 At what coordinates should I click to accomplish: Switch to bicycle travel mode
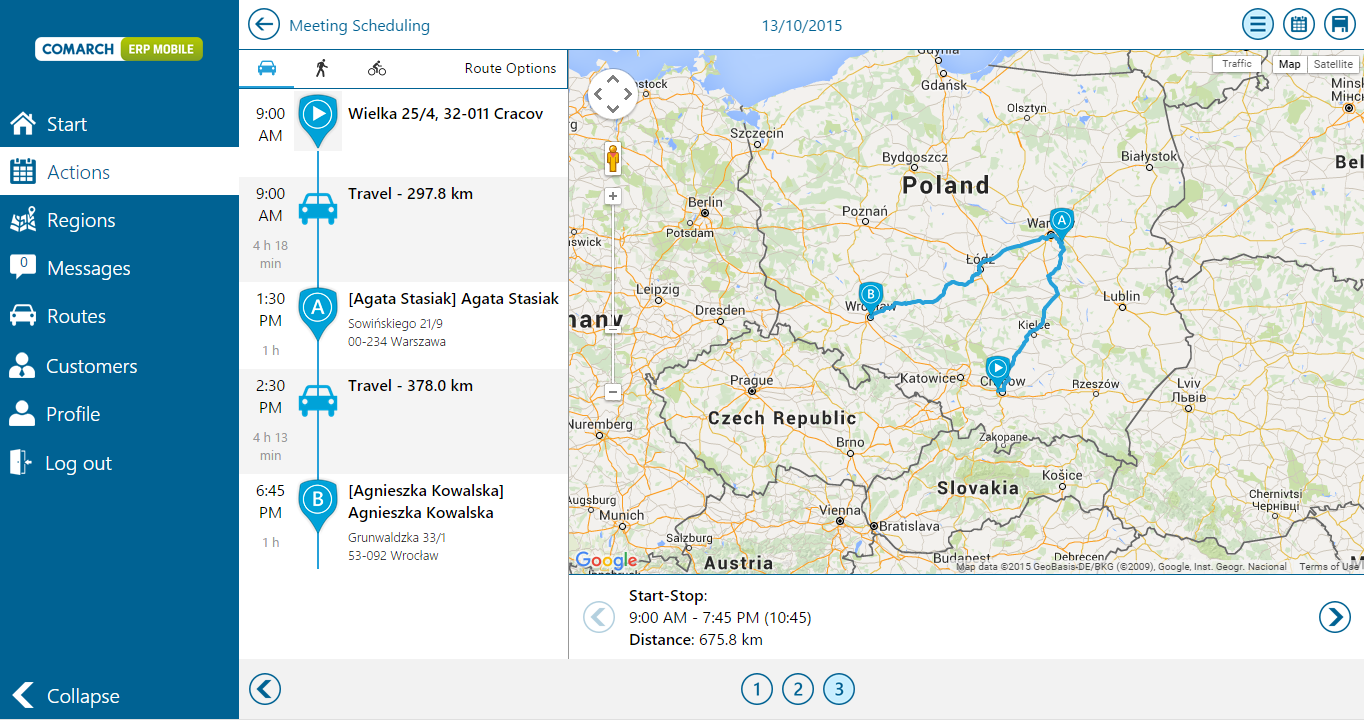(x=377, y=68)
